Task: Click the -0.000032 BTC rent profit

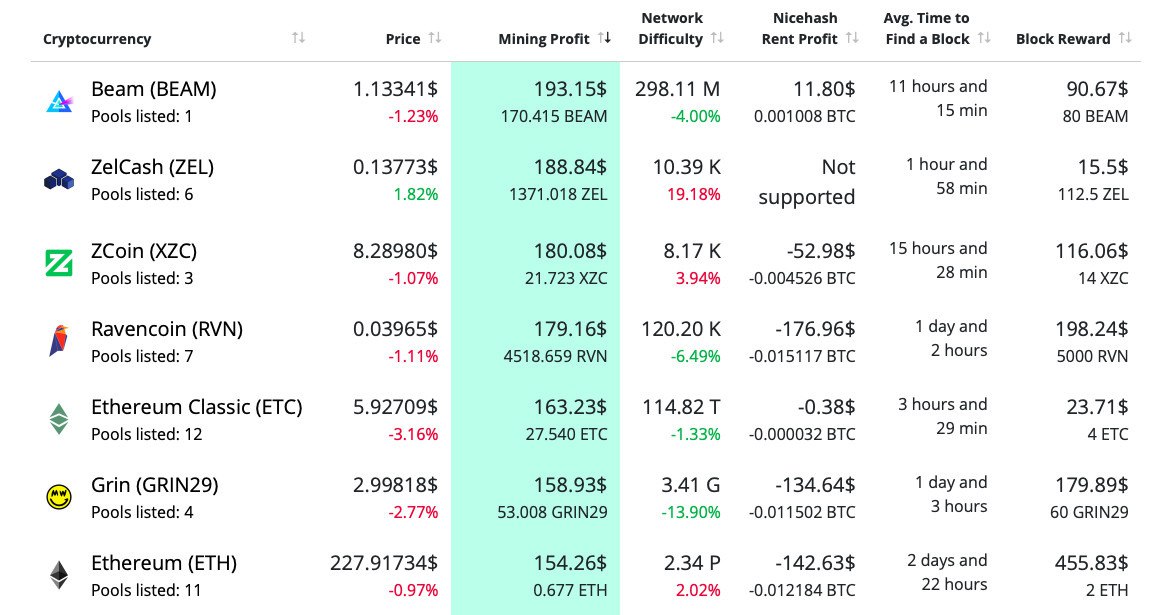Action: pos(802,434)
